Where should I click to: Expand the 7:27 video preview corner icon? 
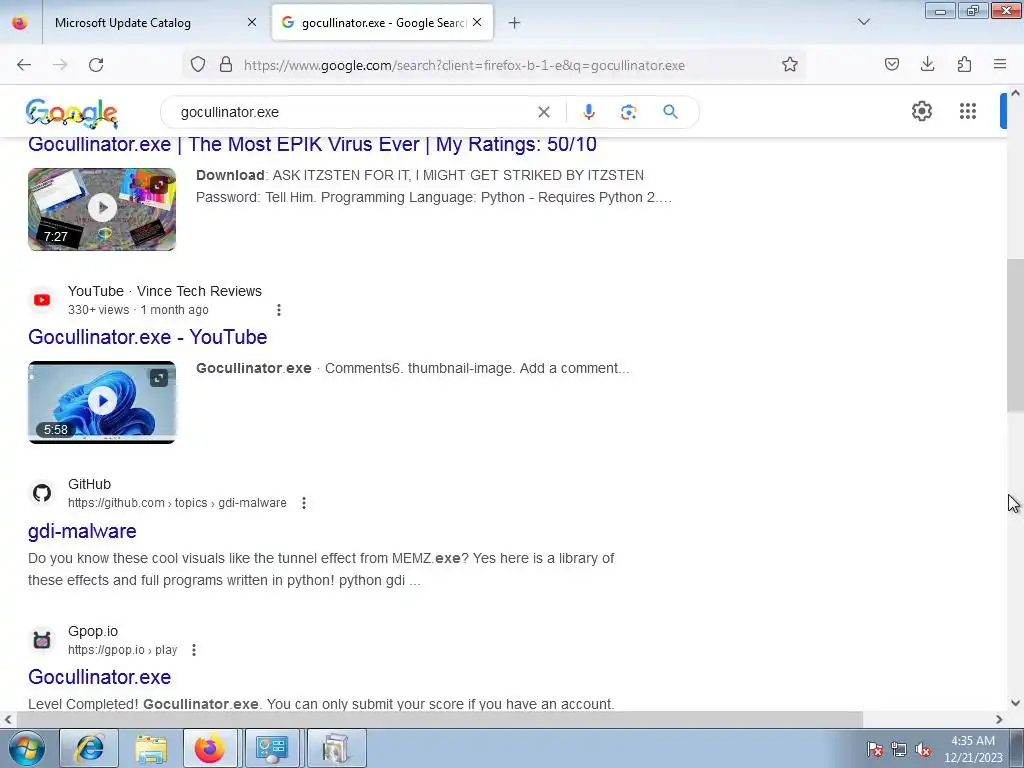point(159,185)
